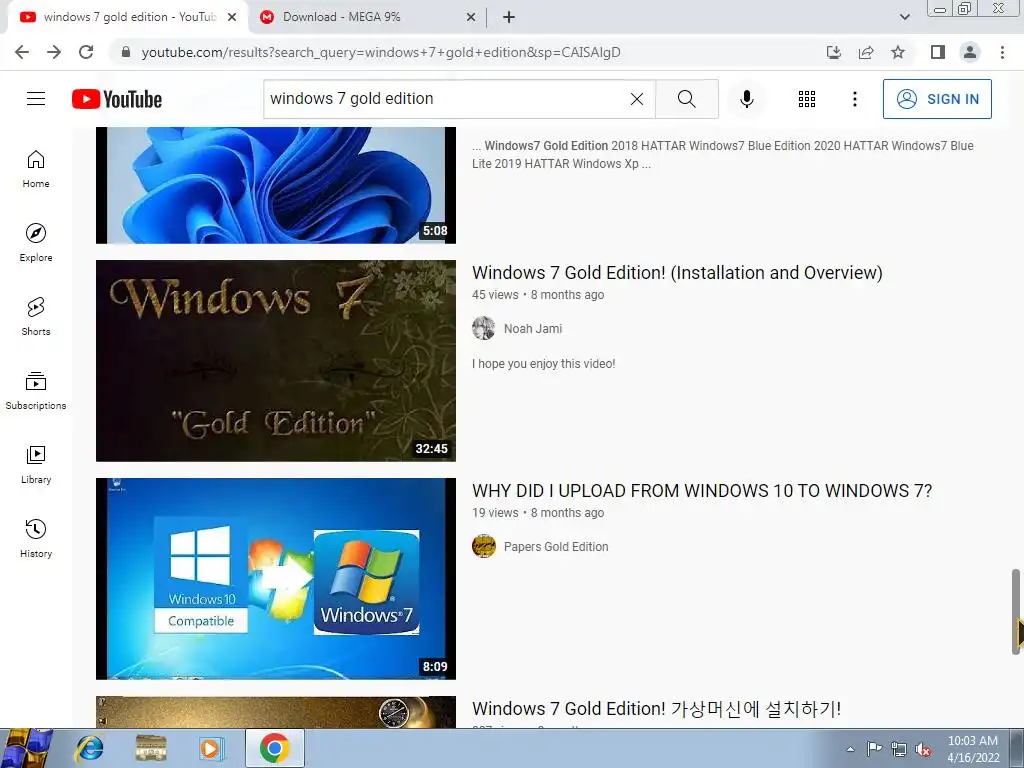Click the address bar URL
Screen dimensions: 1024x768
point(381,52)
